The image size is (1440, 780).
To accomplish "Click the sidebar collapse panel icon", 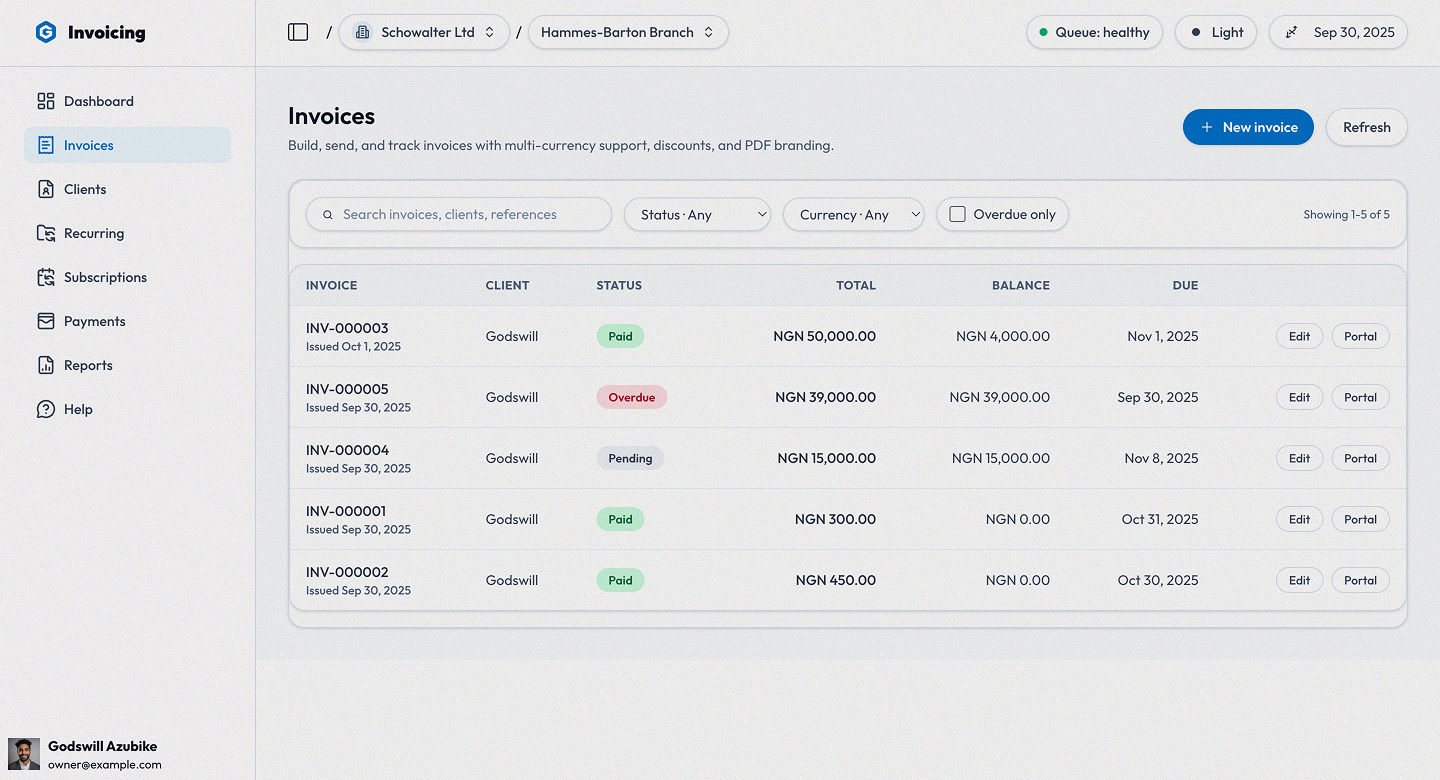I will click(x=298, y=32).
